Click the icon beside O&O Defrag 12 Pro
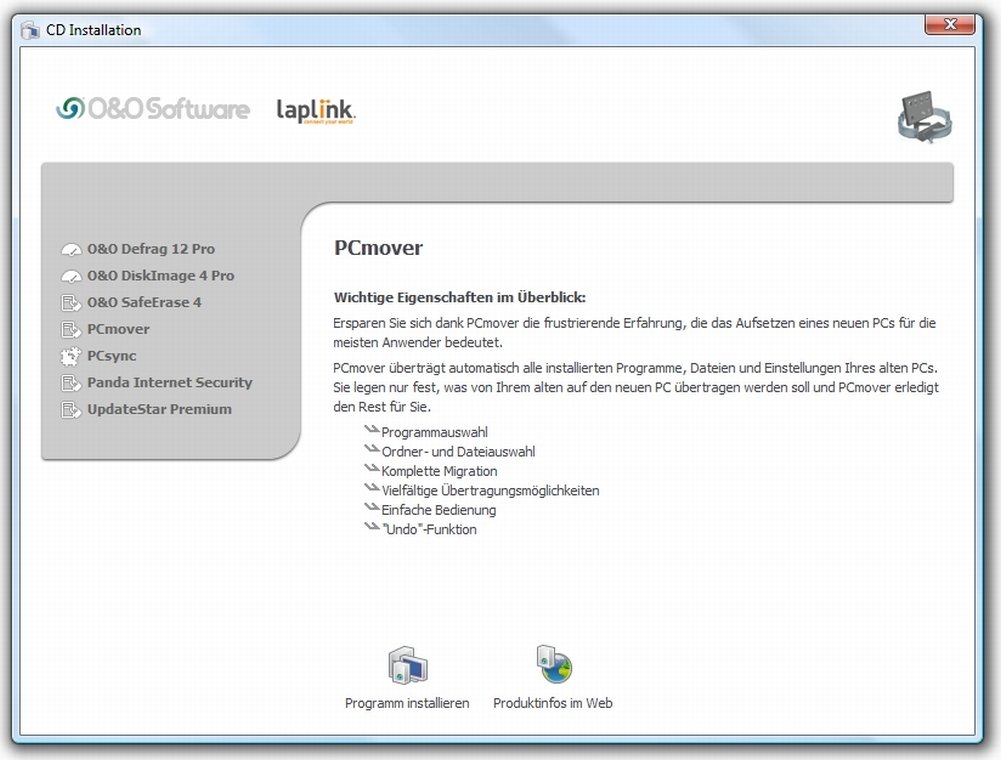This screenshot has width=1001, height=760. click(x=71, y=249)
